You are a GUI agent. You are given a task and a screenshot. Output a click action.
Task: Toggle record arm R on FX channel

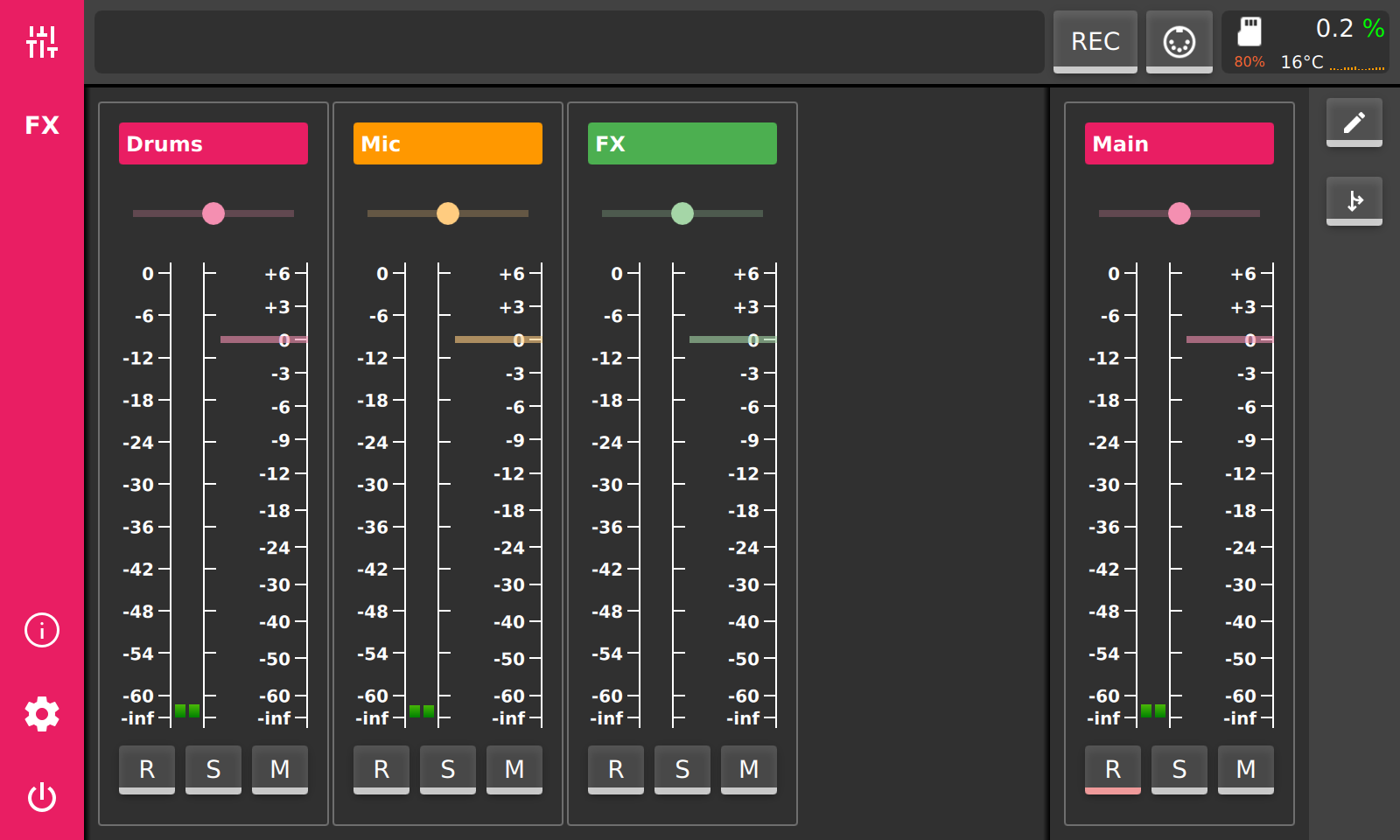tap(616, 770)
